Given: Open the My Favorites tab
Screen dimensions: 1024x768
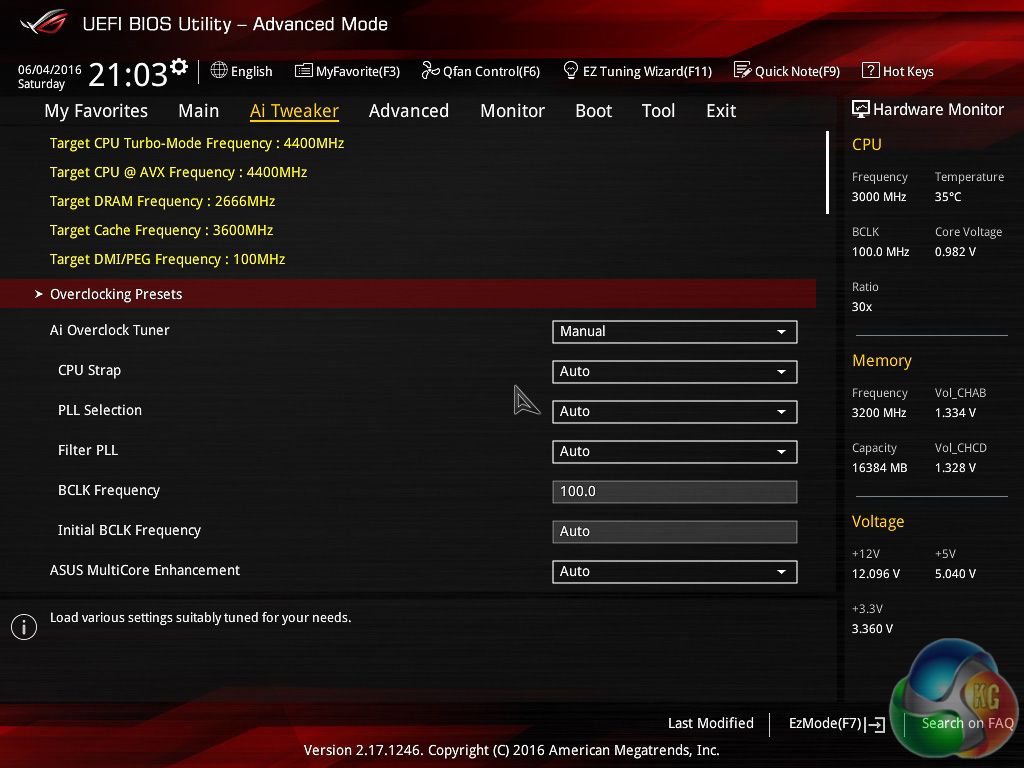Looking at the screenshot, I should coord(96,111).
